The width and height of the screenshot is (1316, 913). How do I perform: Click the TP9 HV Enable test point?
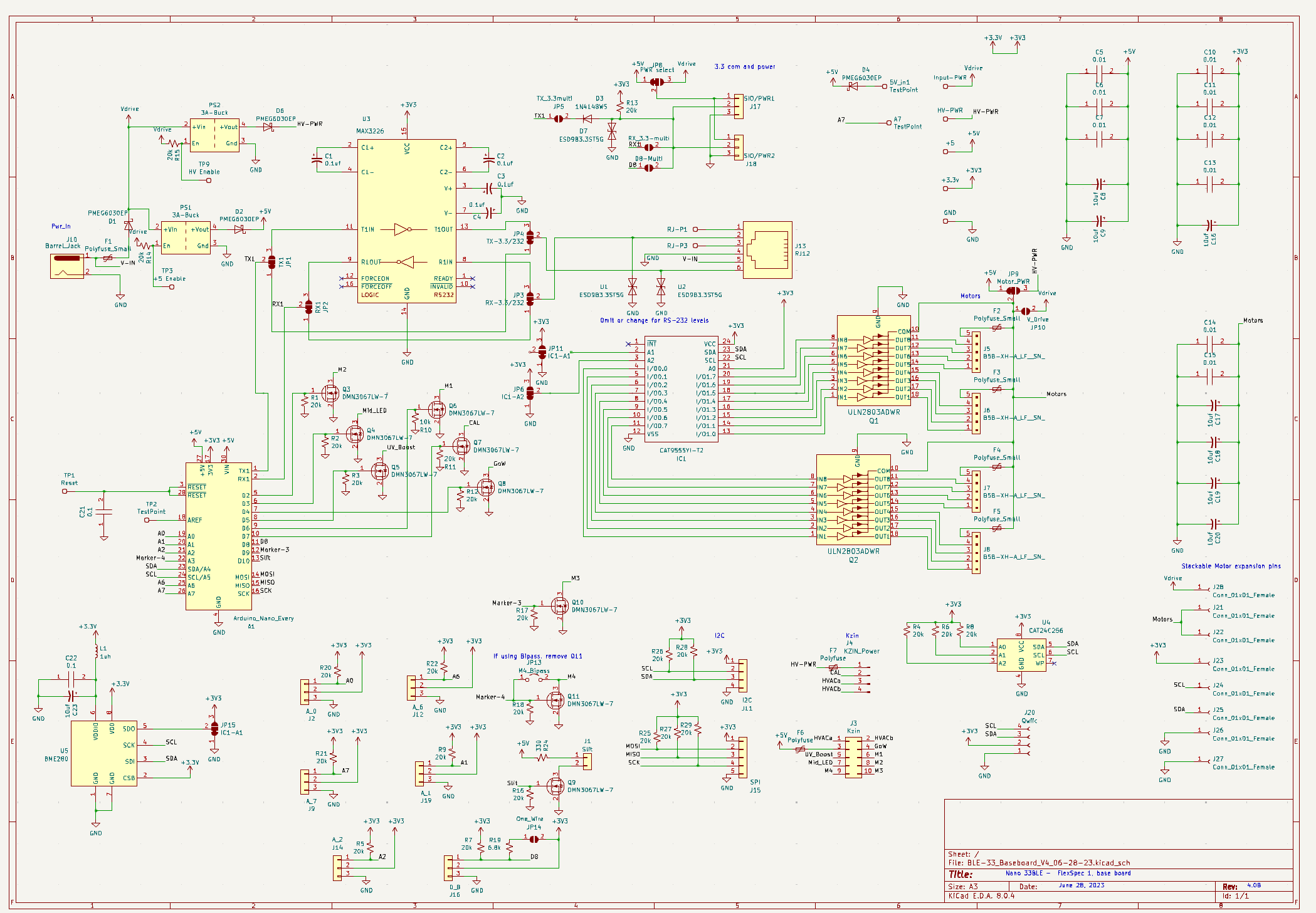click(209, 180)
